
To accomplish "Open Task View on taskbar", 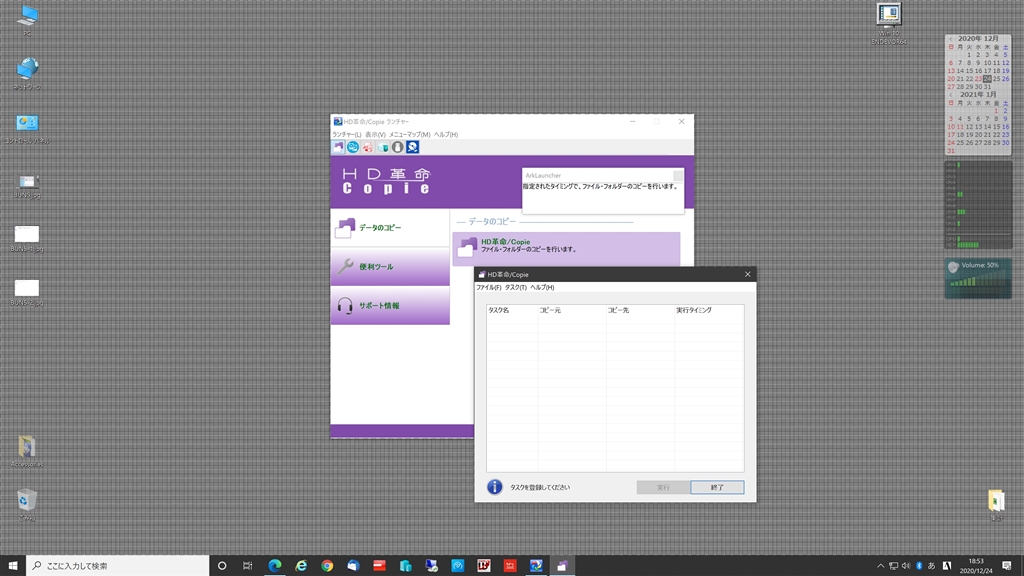I will click(248, 566).
